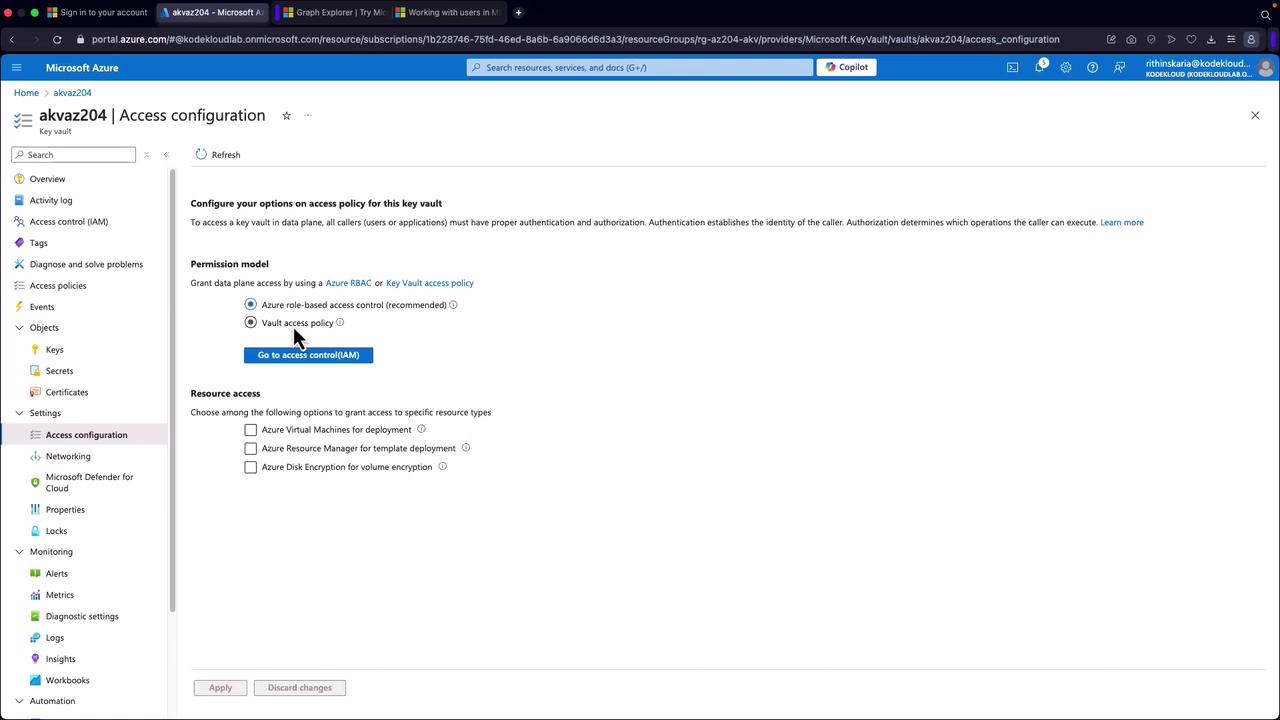Screen dimensions: 1280x720
Task: Click the Refresh icon in the toolbar
Action: tap(201, 155)
